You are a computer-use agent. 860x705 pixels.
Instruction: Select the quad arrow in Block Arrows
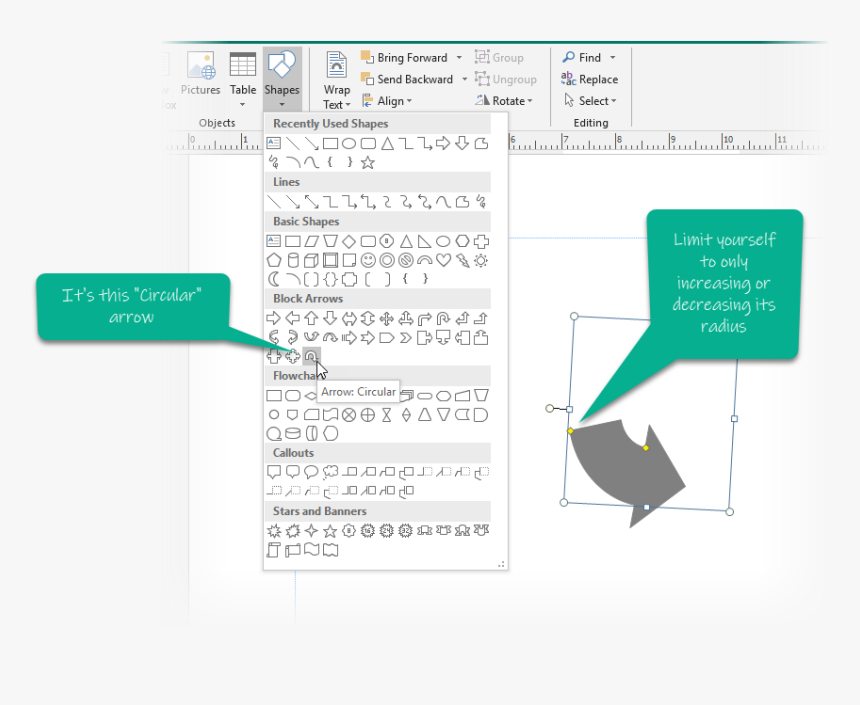point(387,319)
